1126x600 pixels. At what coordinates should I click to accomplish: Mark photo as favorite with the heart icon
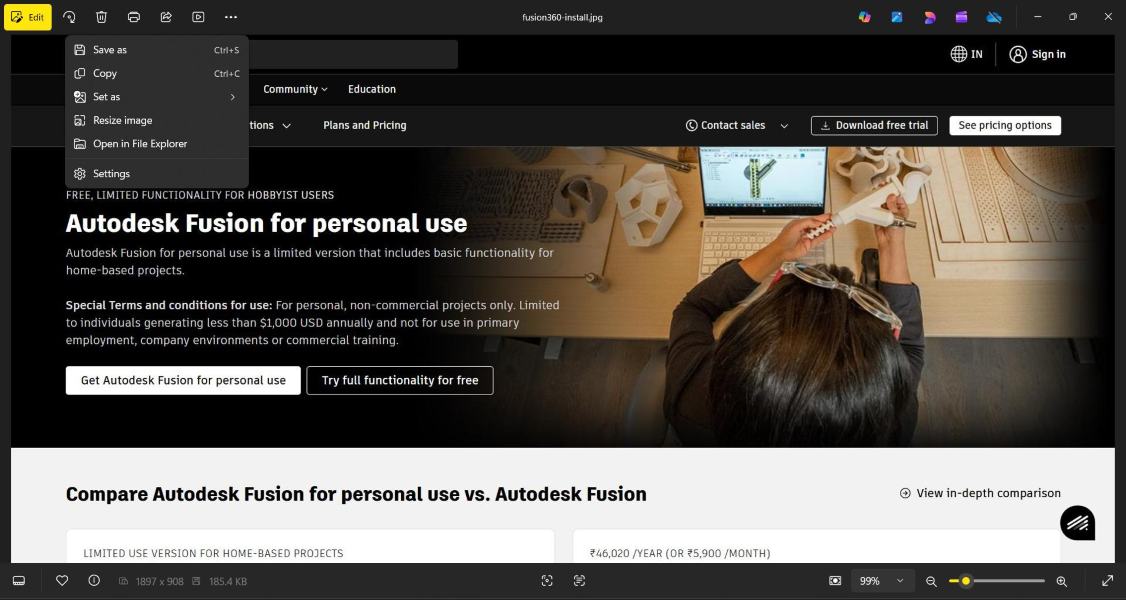click(x=62, y=581)
